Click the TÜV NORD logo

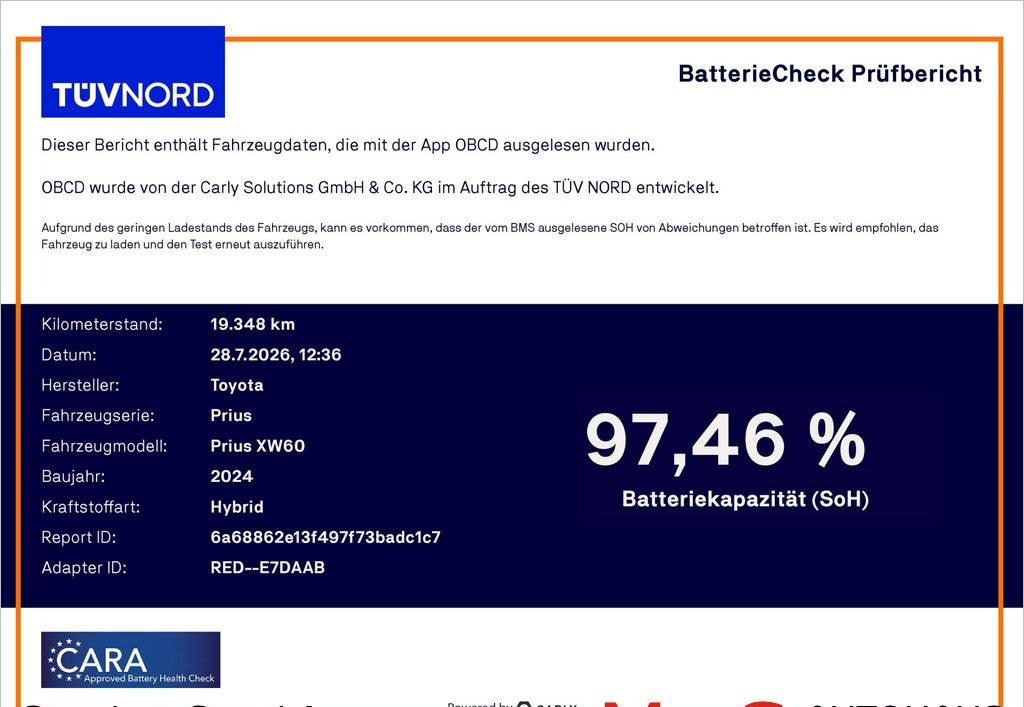133,72
